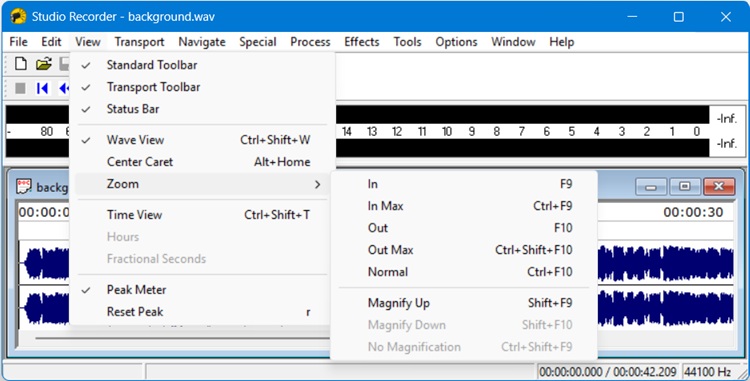Click the document icon of the background.wav child window
750x381 pixels.
tap(23, 186)
